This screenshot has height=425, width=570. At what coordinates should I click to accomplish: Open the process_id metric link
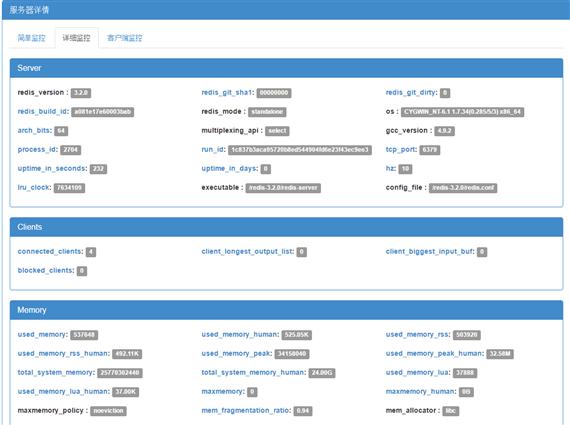pyautogui.click(x=38, y=149)
